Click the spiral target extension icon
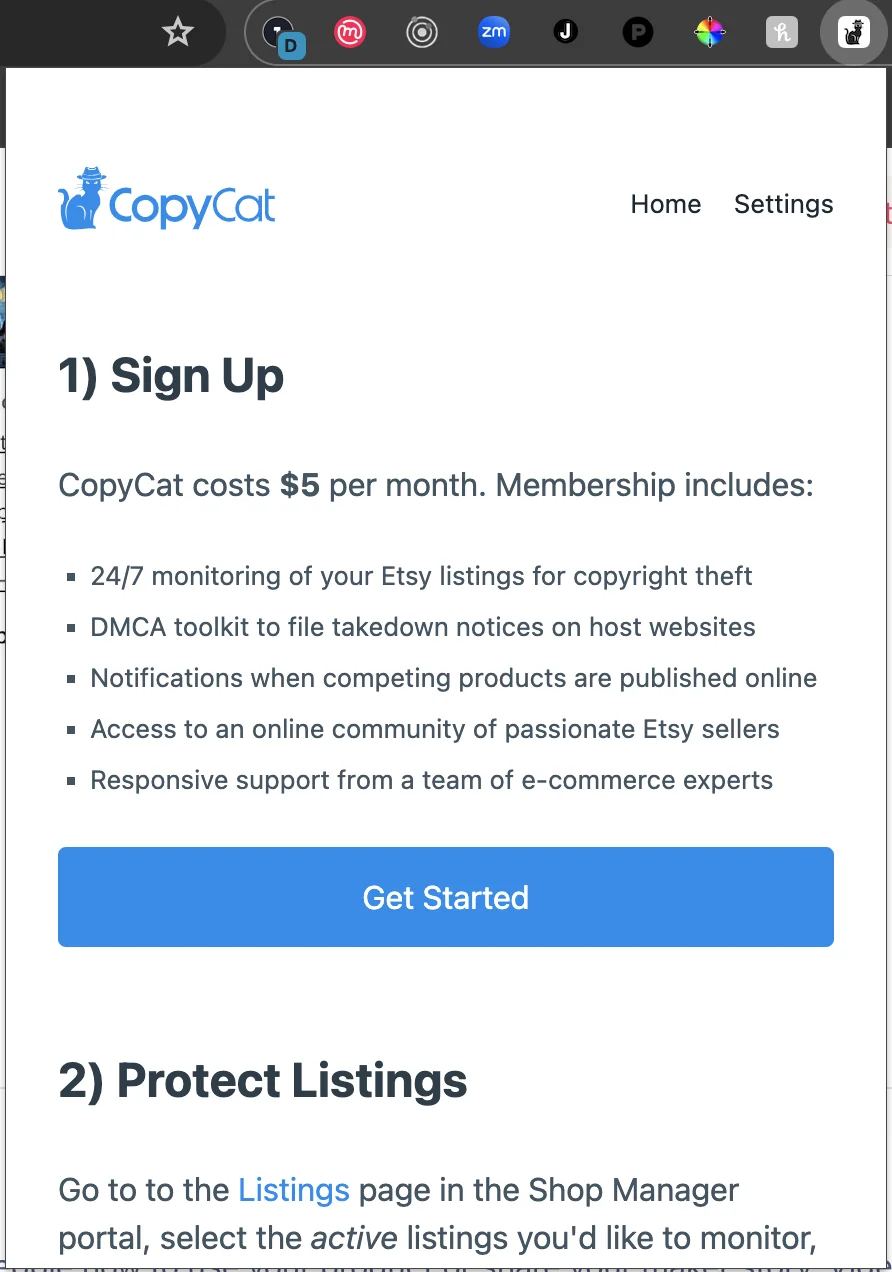892x1272 pixels. 422,32
